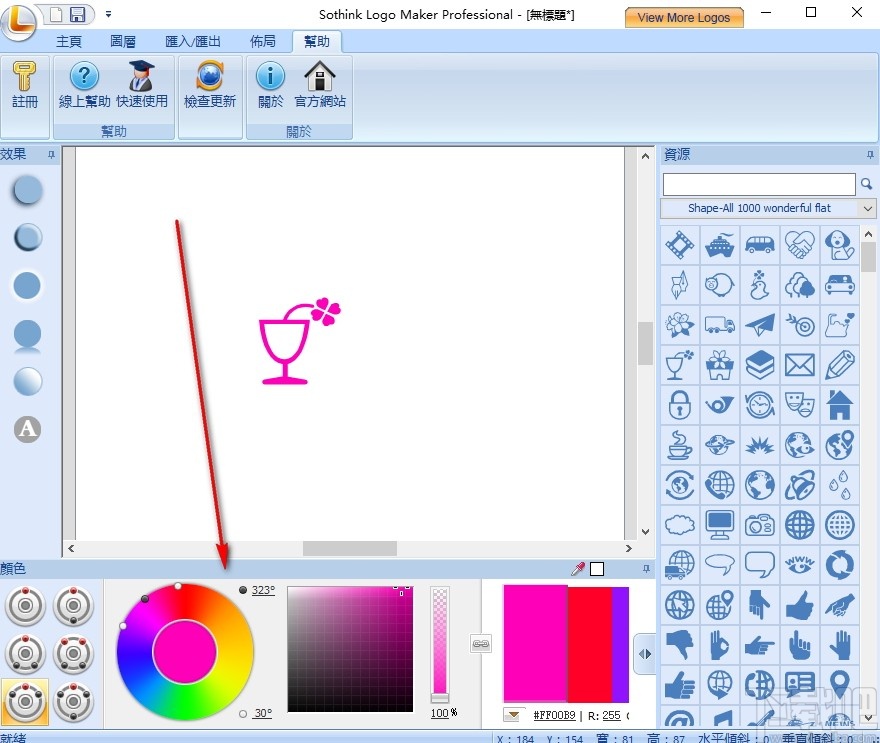Select the 323° hue radio button

point(240,590)
